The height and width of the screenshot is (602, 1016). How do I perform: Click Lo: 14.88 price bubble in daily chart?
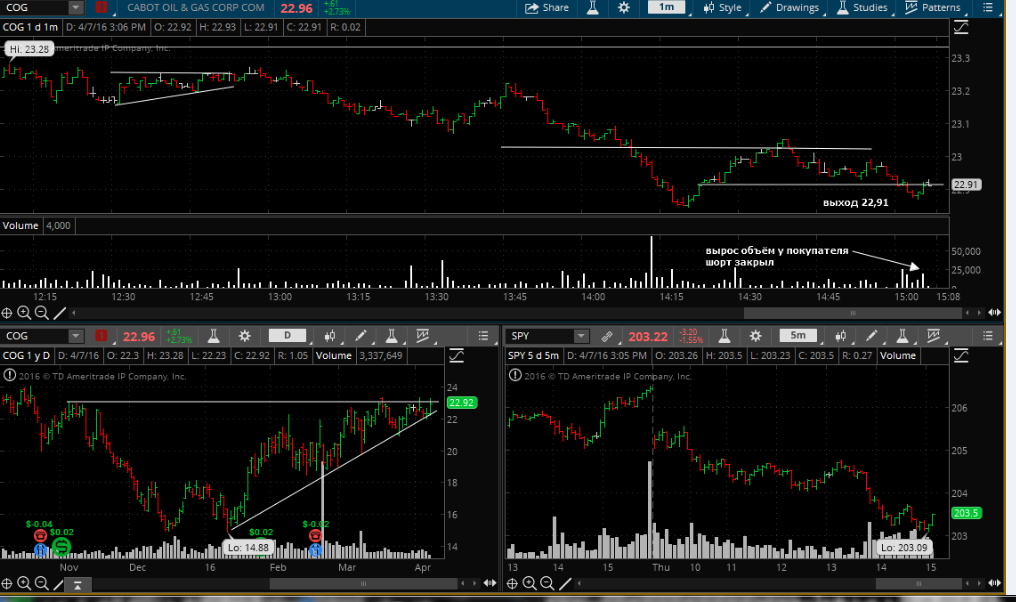coord(248,548)
